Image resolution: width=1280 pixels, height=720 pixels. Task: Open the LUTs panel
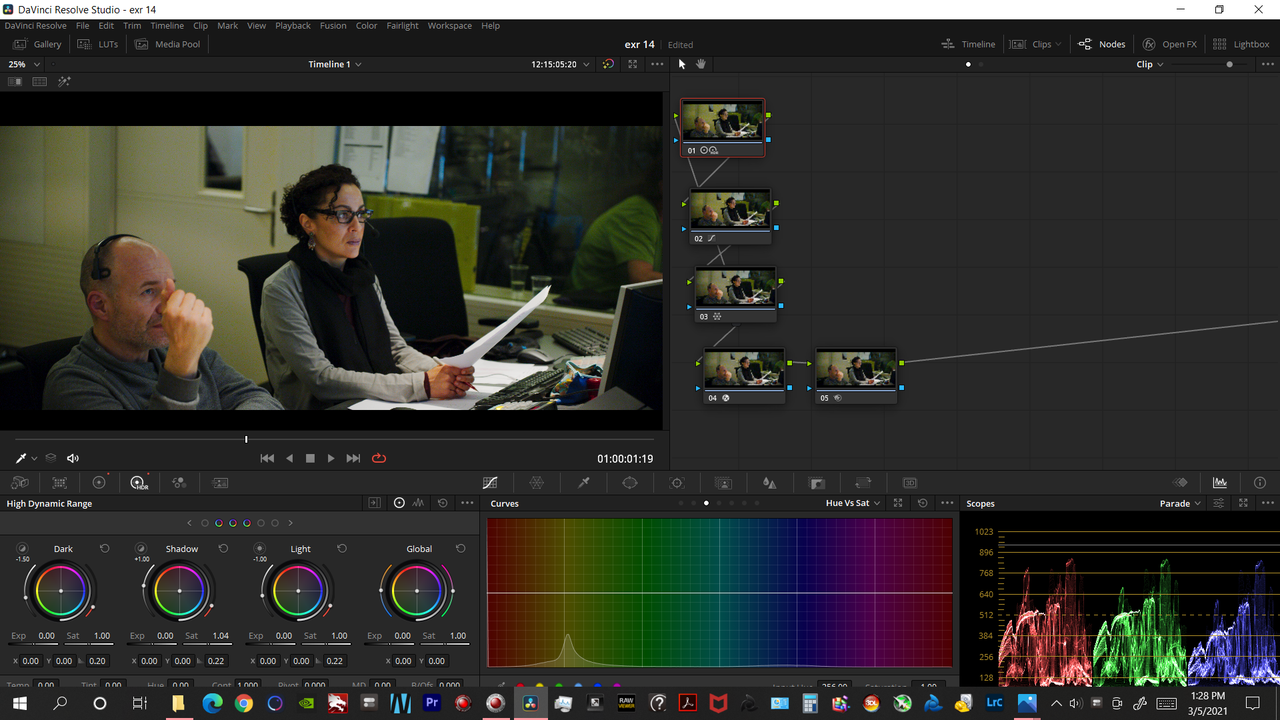point(98,44)
